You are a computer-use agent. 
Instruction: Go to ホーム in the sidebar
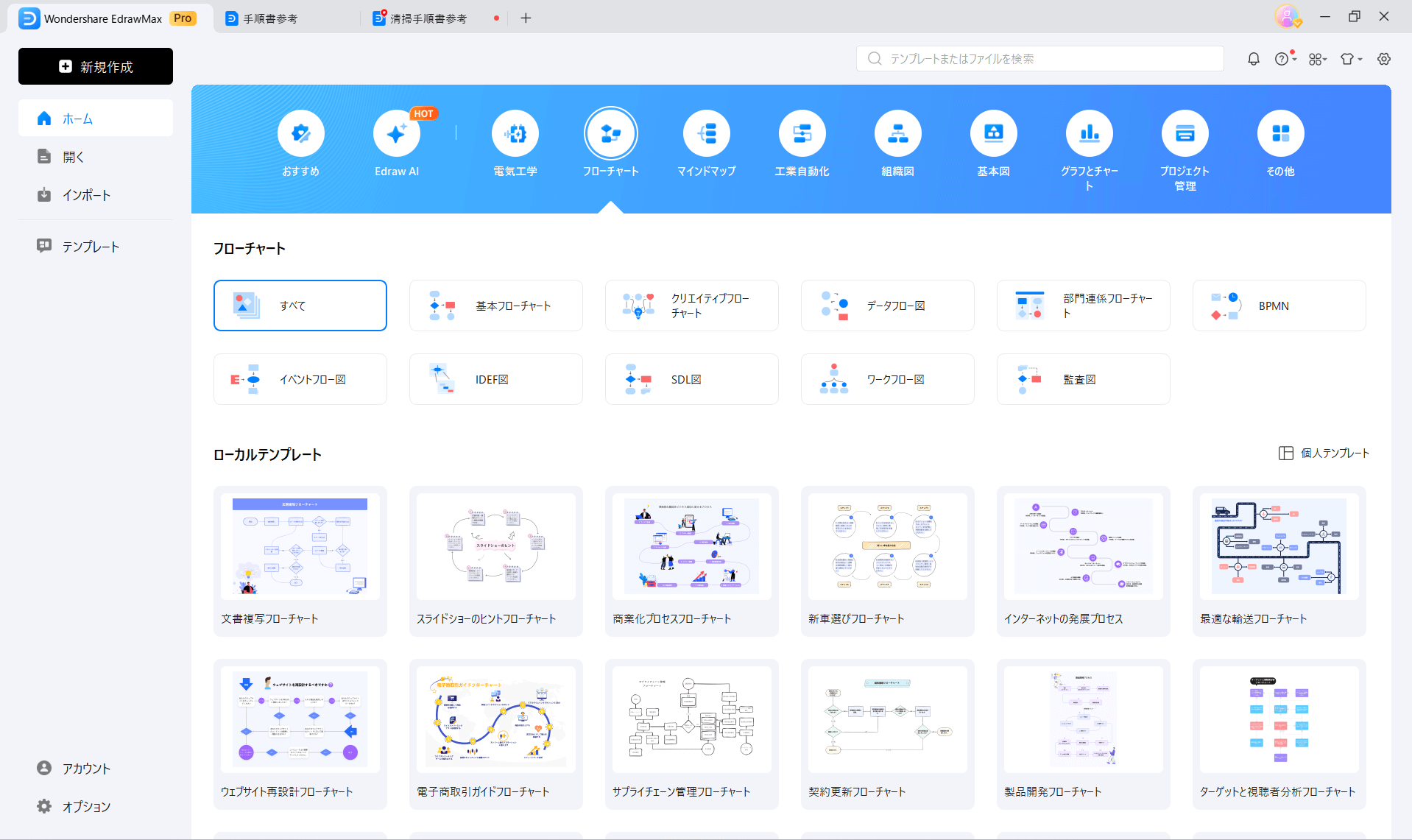point(96,118)
